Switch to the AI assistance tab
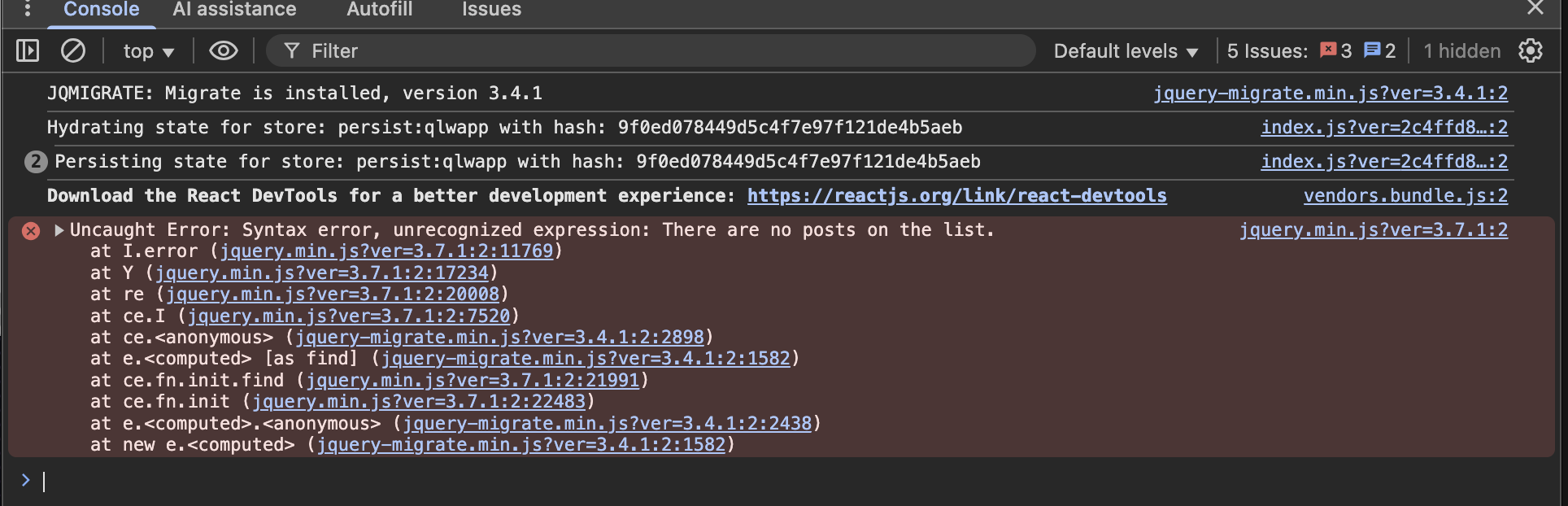Viewport: 1568px width, 506px height. (x=234, y=10)
